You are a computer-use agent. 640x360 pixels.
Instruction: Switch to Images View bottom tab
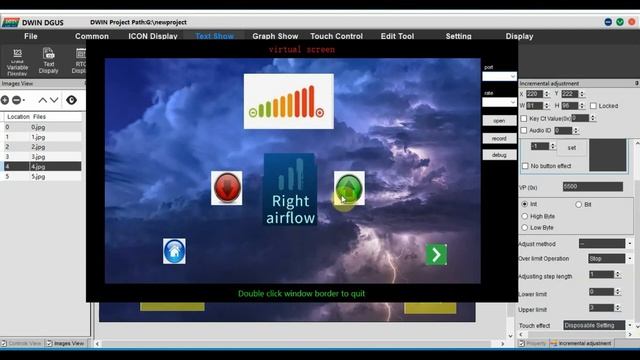tap(65, 343)
